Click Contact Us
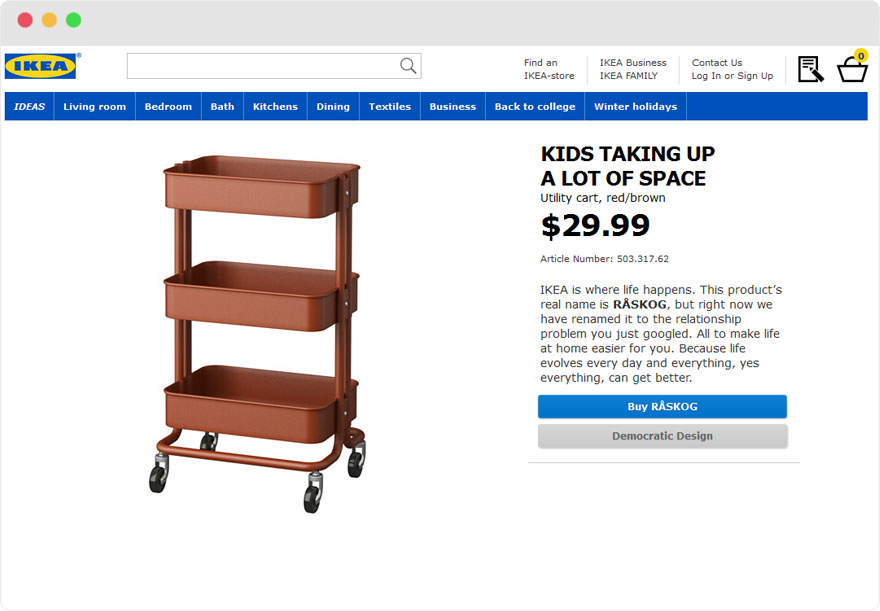The width and height of the screenshot is (880, 611). click(716, 62)
